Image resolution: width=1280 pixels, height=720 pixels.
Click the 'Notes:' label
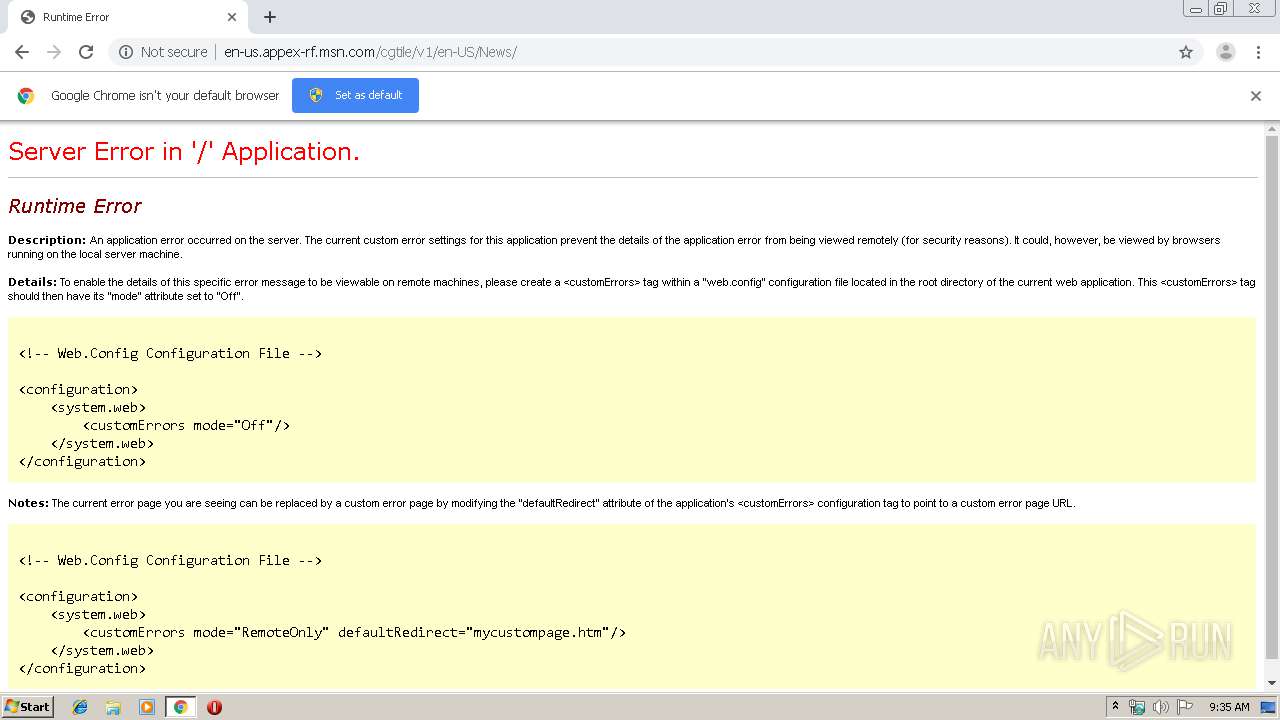(28, 503)
